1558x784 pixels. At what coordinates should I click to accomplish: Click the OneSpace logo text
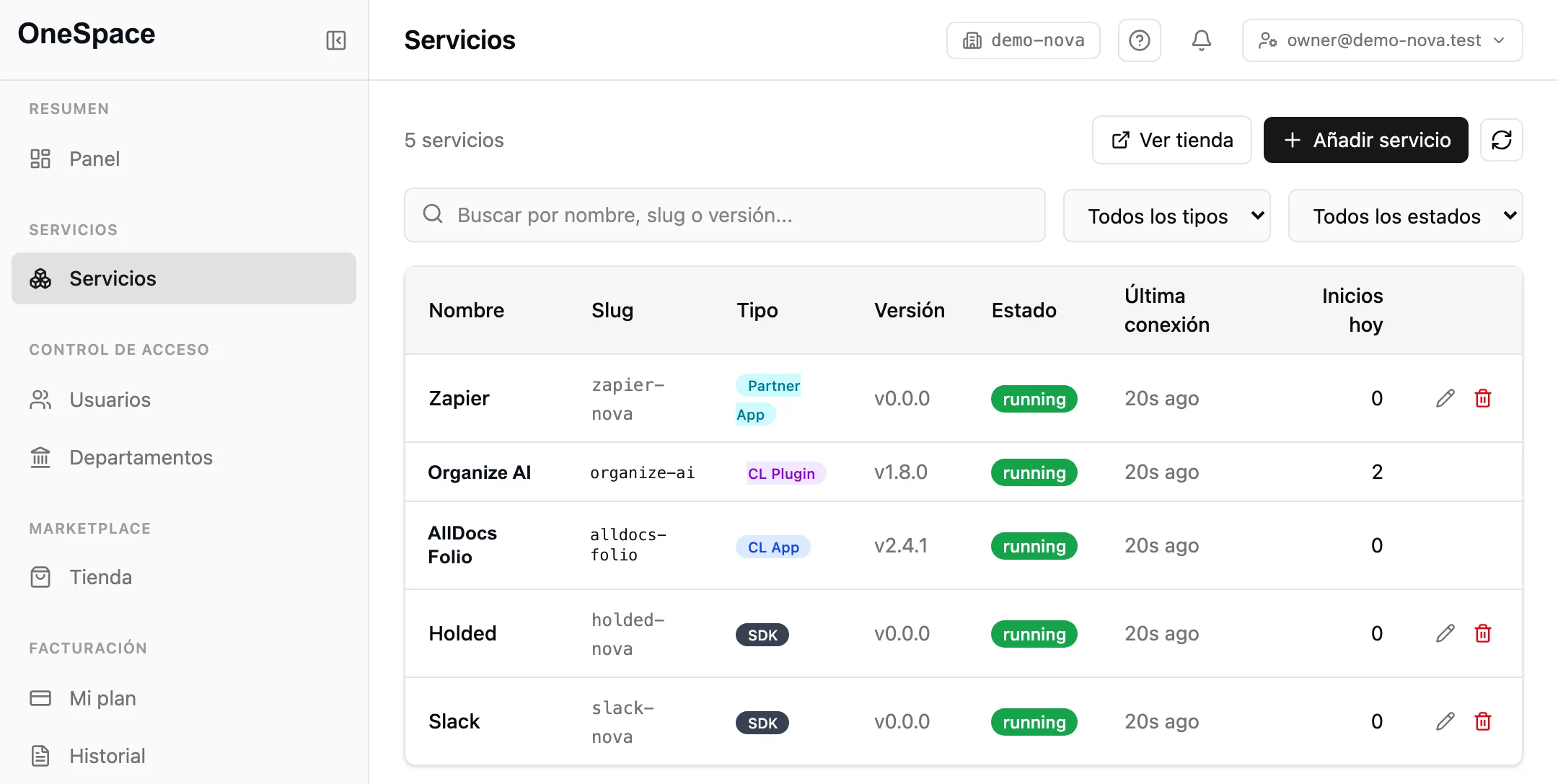pyautogui.click(x=87, y=34)
